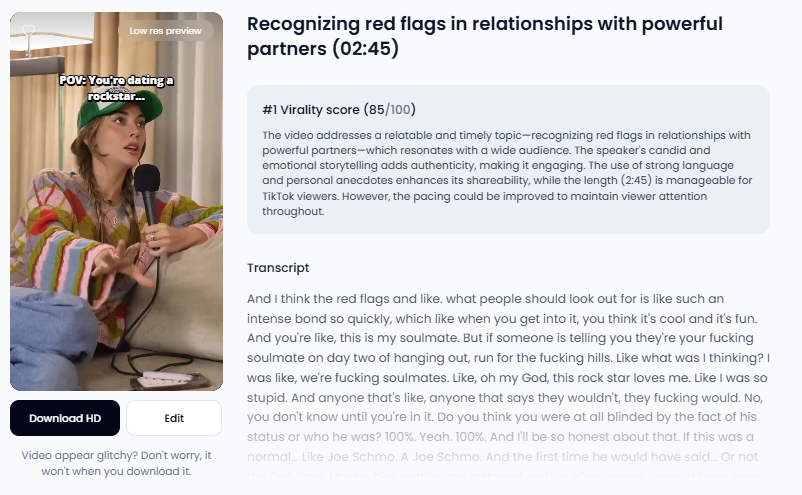Click transcript line about 'blinded by the fact'
The image size is (802, 495).
[502, 417]
